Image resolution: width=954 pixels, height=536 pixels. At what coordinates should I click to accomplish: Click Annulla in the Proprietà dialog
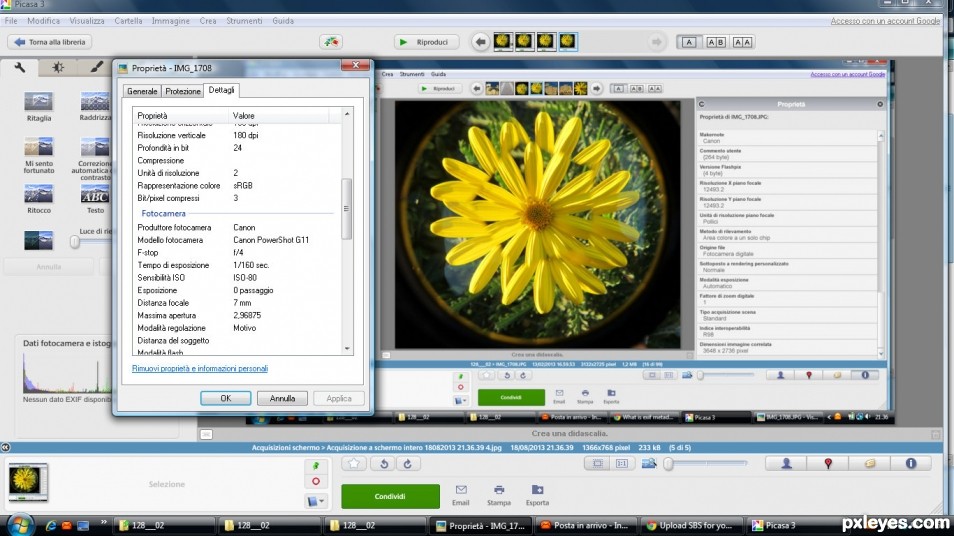(x=282, y=398)
